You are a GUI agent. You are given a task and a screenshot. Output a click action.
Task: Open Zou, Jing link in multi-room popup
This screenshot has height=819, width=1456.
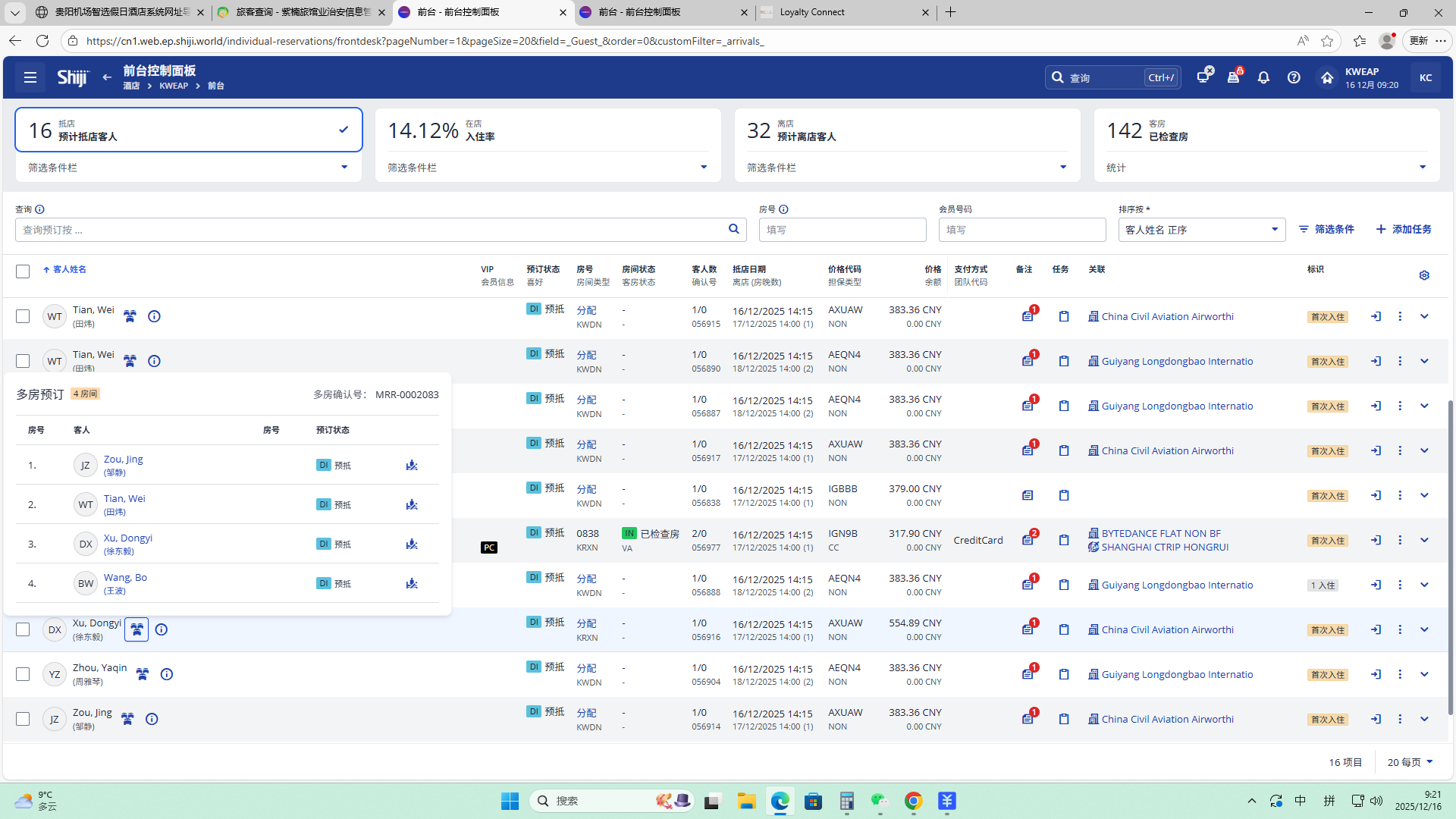[123, 460]
